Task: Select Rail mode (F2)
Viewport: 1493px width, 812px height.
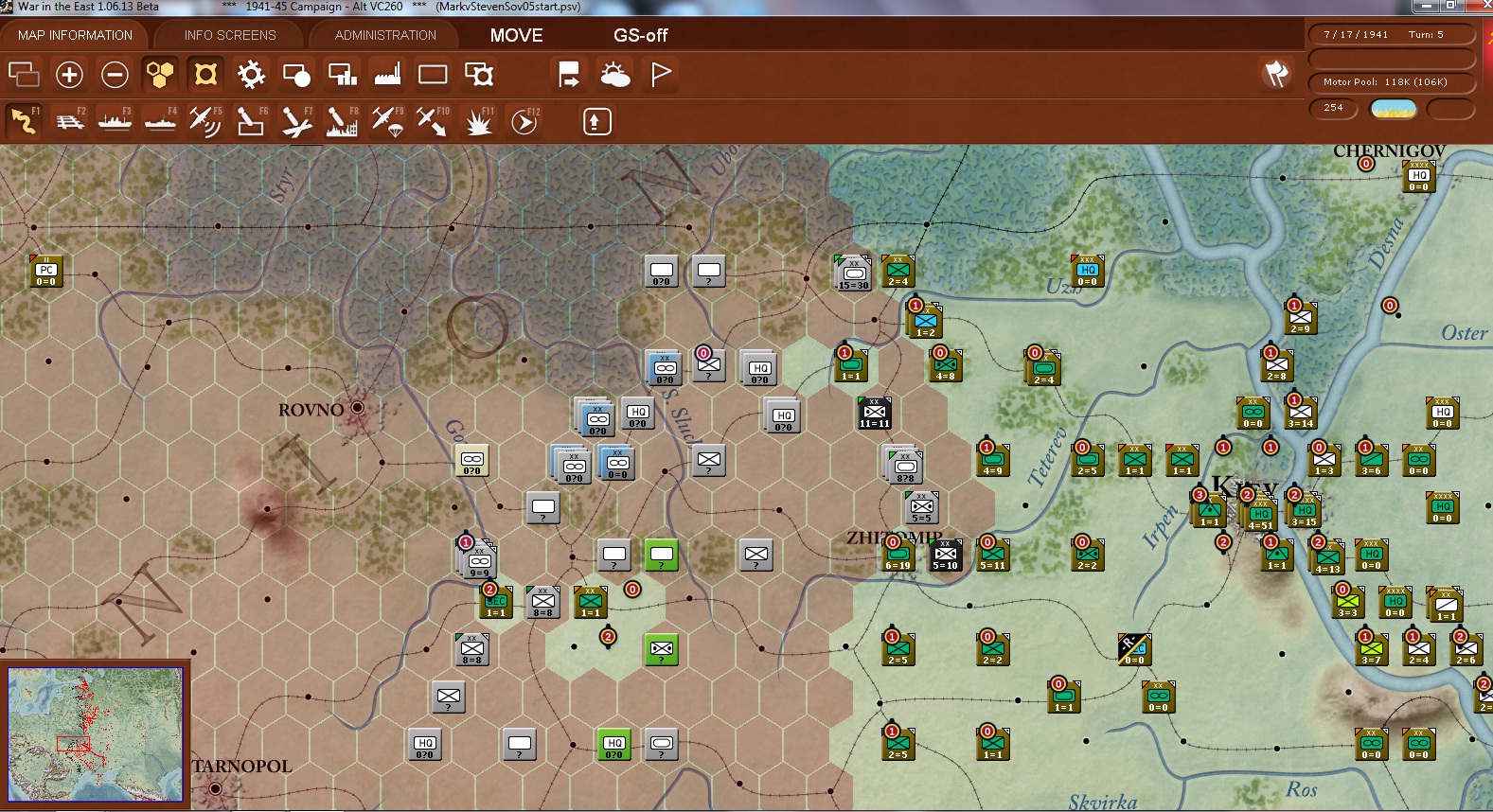Action: click(69, 121)
